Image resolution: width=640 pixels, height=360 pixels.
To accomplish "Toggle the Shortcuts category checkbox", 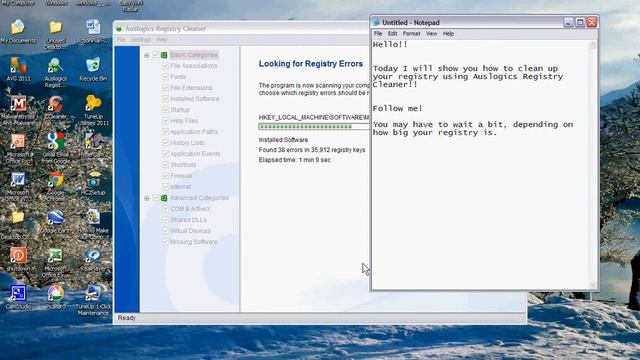I will pos(166,165).
